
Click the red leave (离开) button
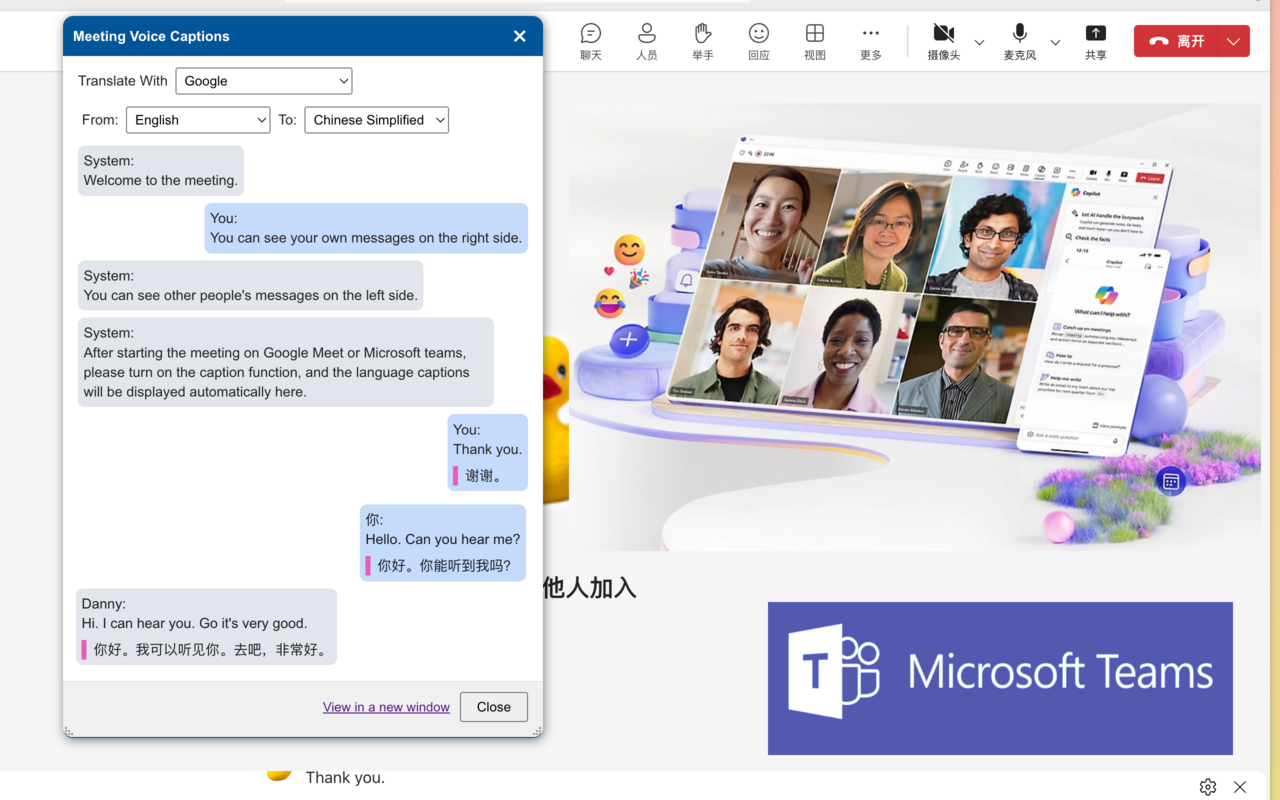click(1176, 41)
